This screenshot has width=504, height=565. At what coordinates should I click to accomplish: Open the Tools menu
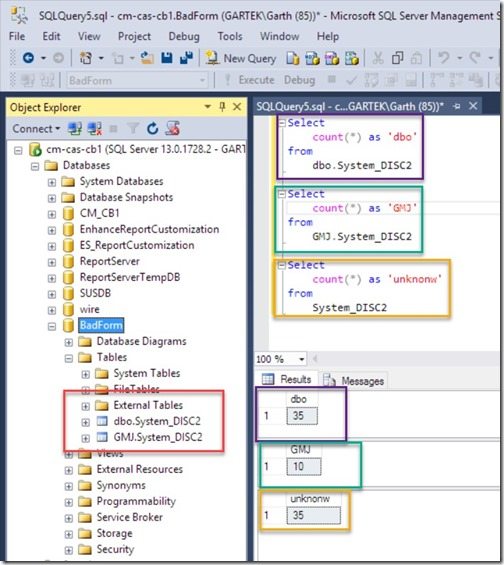[x=229, y=36]
